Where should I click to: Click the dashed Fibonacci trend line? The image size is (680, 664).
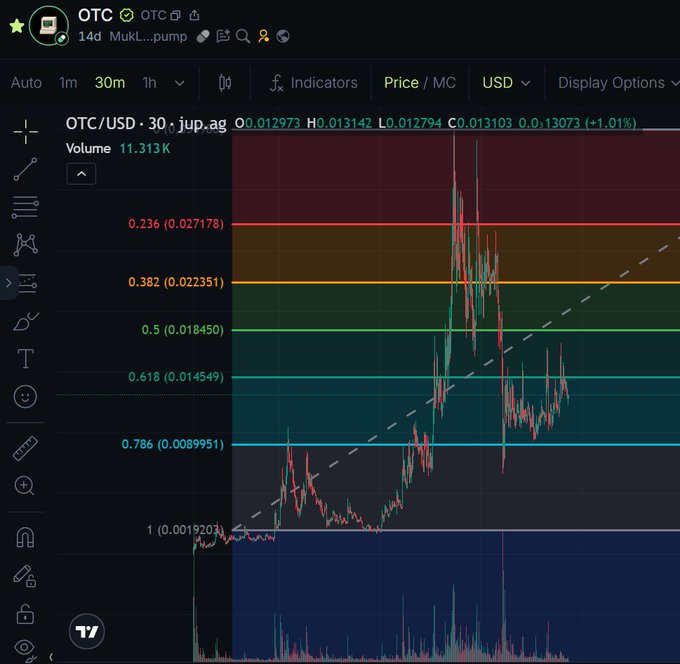[455, 385]
